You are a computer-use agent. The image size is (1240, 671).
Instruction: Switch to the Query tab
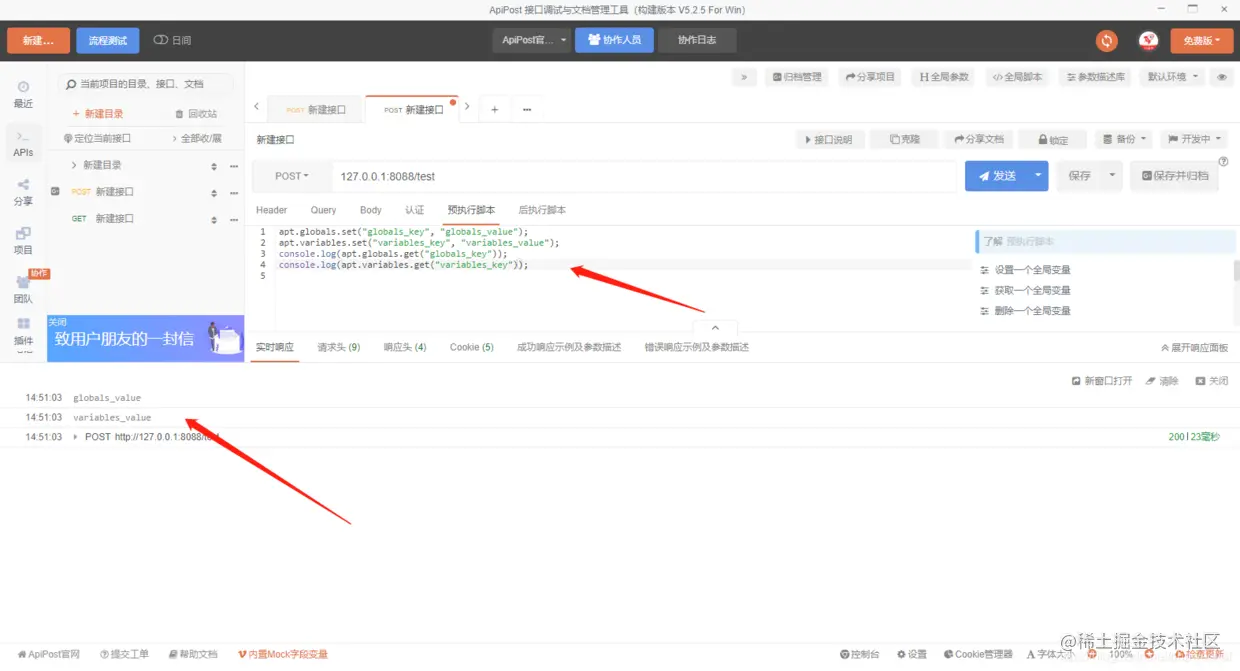coord(323,210)
